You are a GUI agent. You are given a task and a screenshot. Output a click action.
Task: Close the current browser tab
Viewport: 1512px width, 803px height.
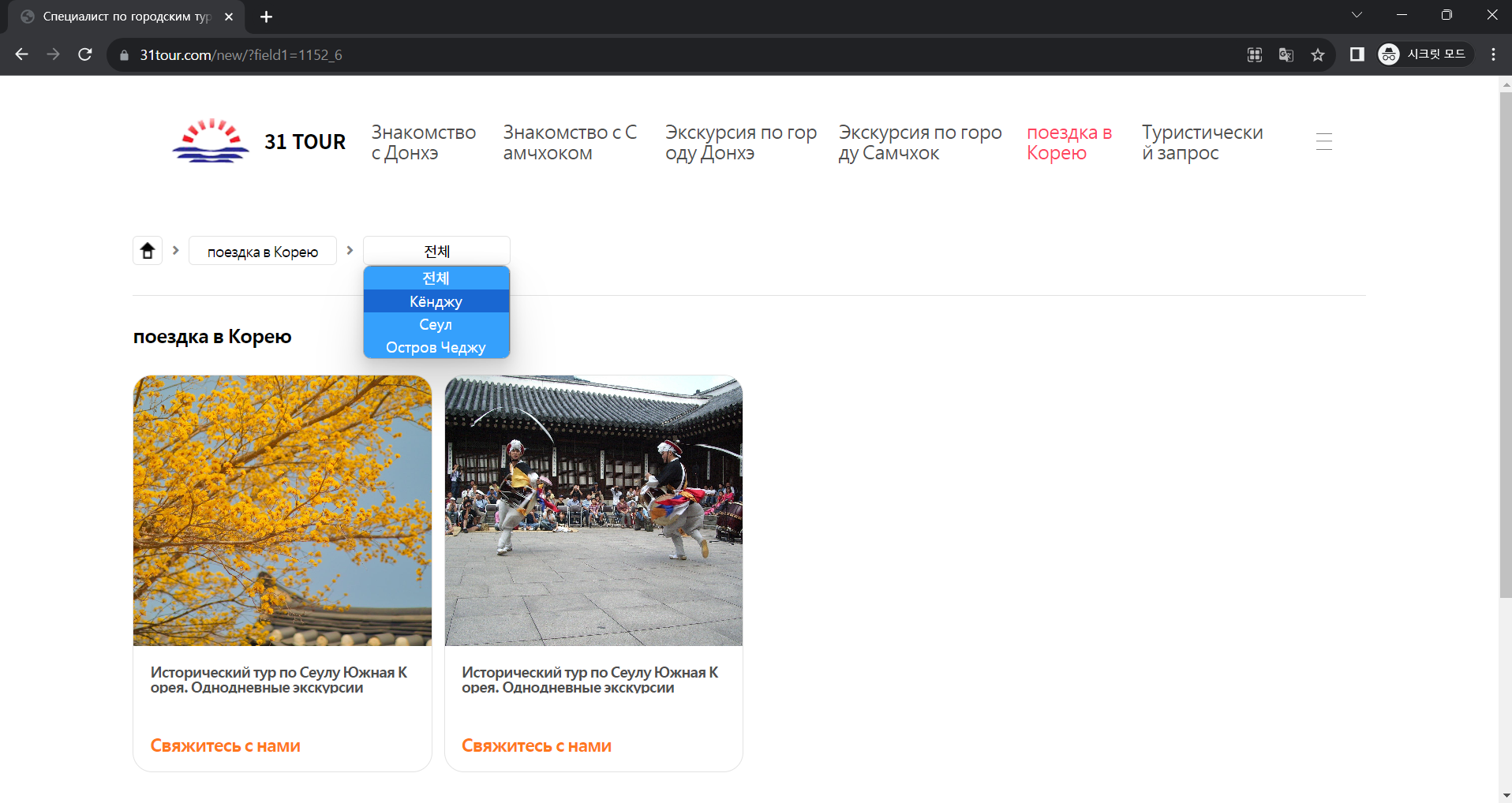coord(229,17)
